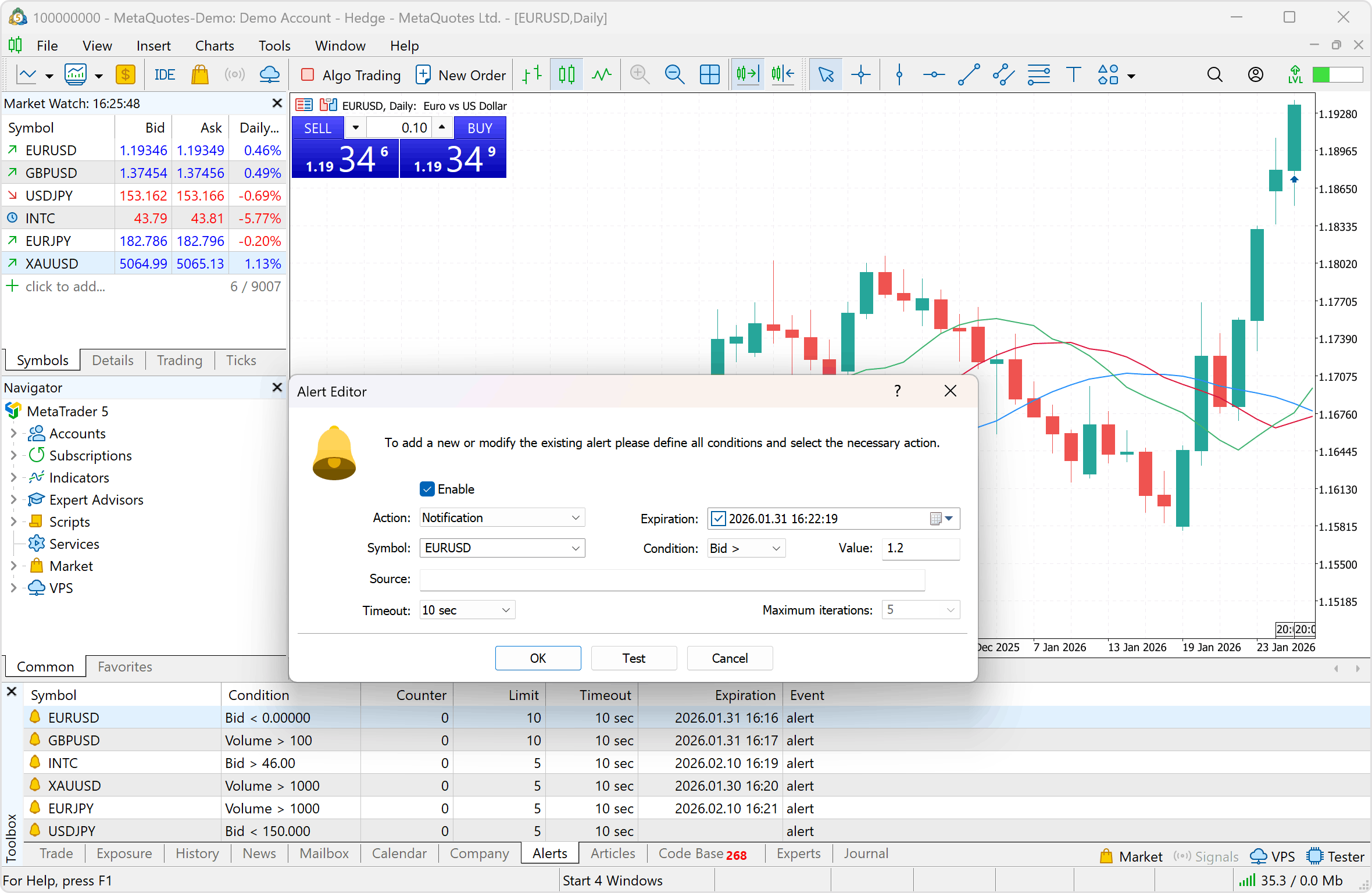
Task: Click the blue BUY price button
Action: (453, 158)
